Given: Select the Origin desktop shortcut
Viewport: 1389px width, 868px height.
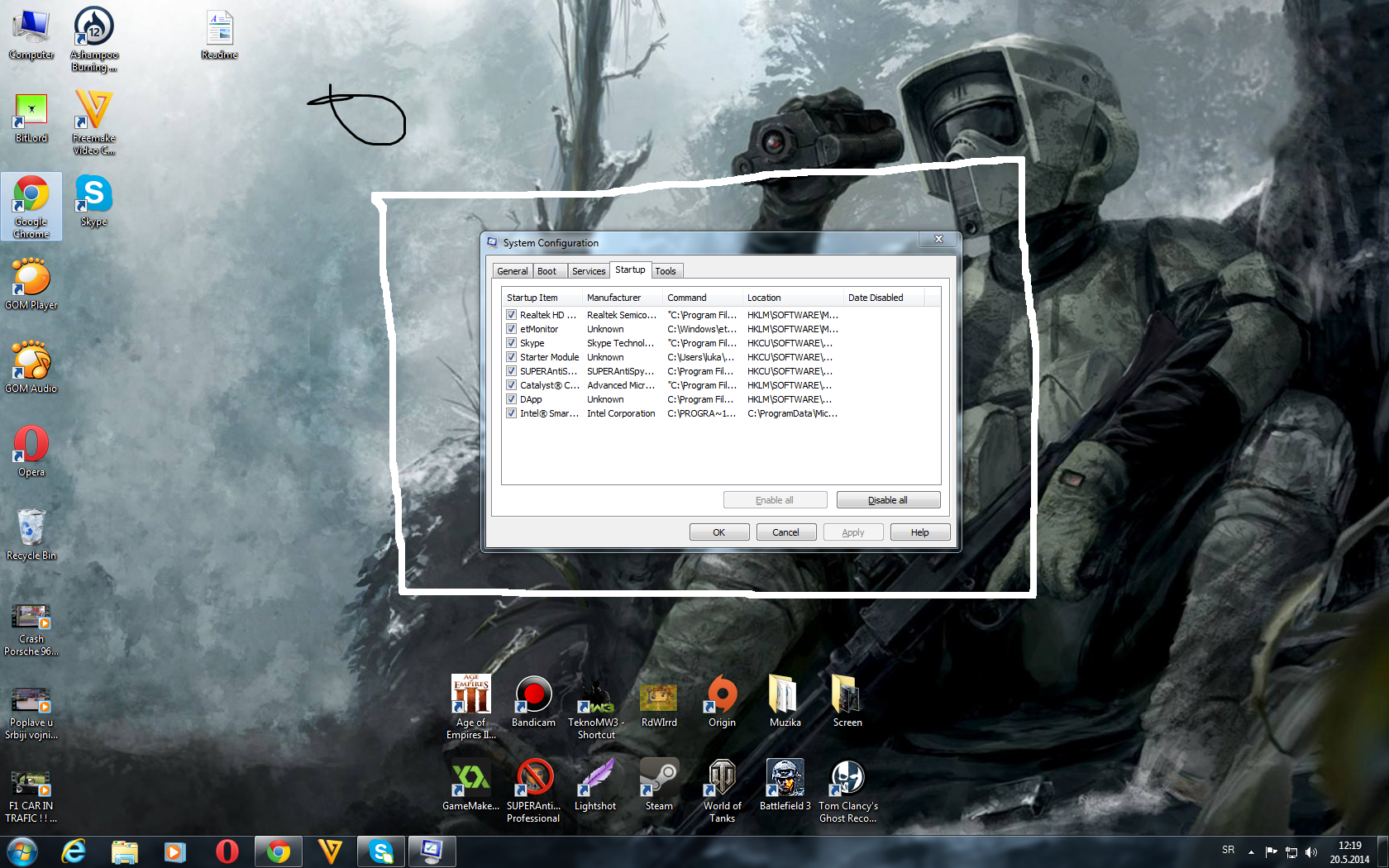Looking at the screenshot, I should [x=722, y=702].
